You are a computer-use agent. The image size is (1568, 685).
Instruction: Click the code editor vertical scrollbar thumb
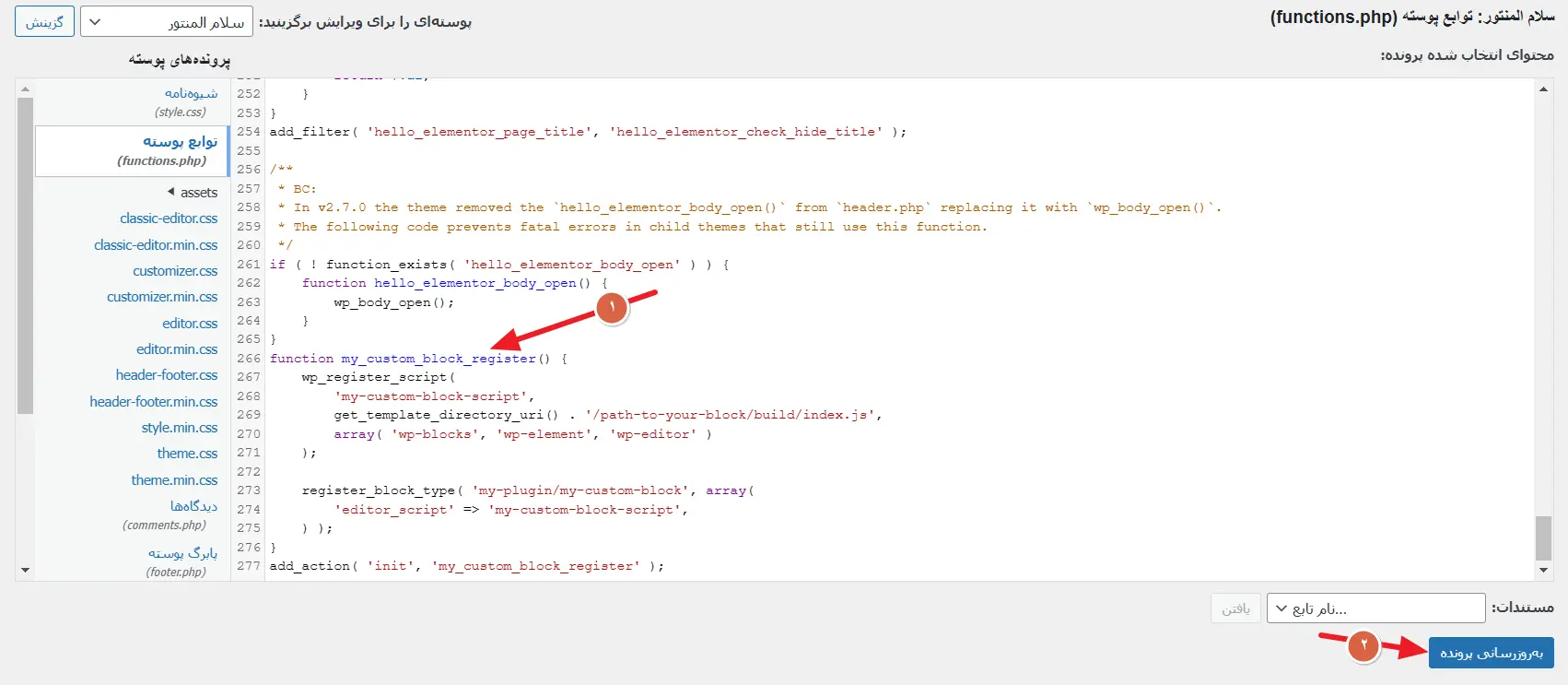1543,538
